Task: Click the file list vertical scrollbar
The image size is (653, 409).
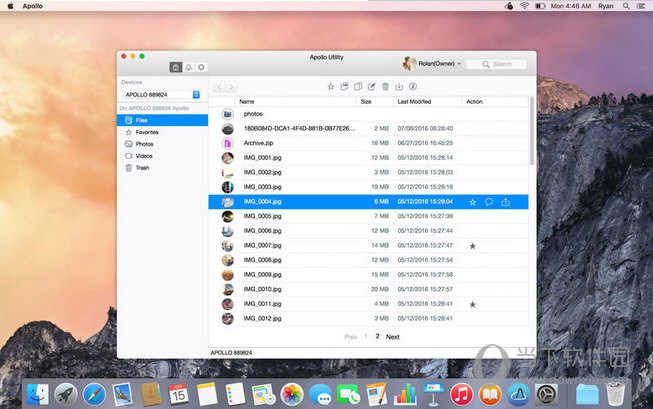Action: (x=531, y=131)
